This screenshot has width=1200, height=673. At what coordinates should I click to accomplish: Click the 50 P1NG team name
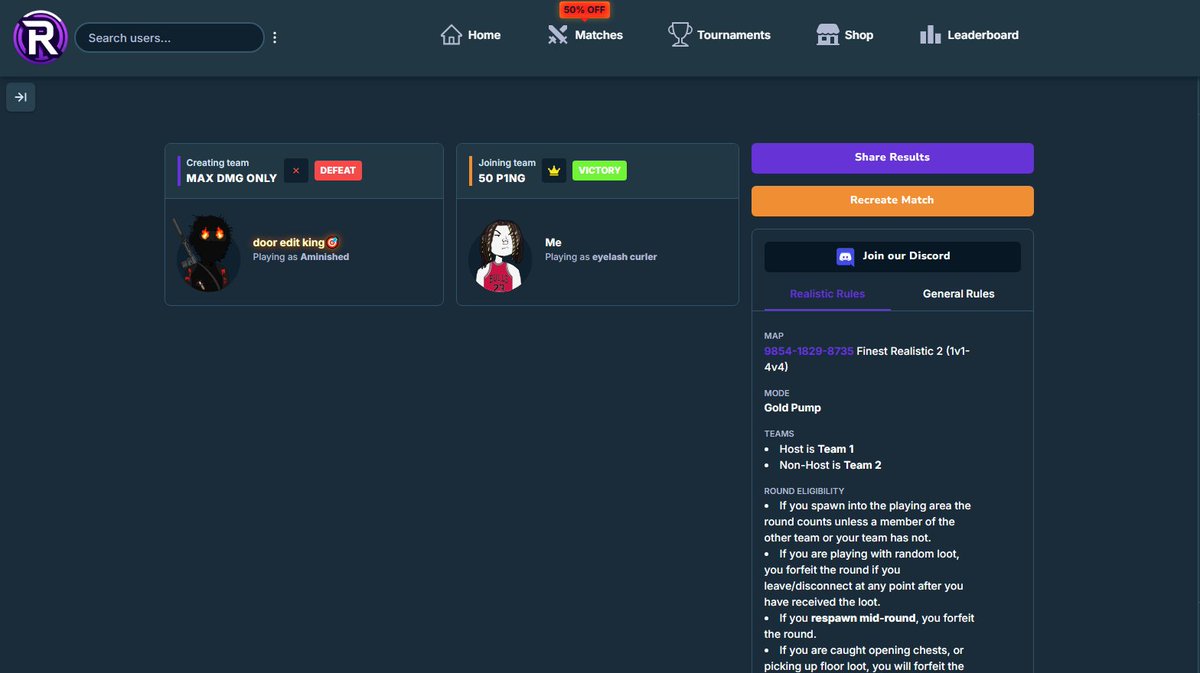tap(502, 178)
